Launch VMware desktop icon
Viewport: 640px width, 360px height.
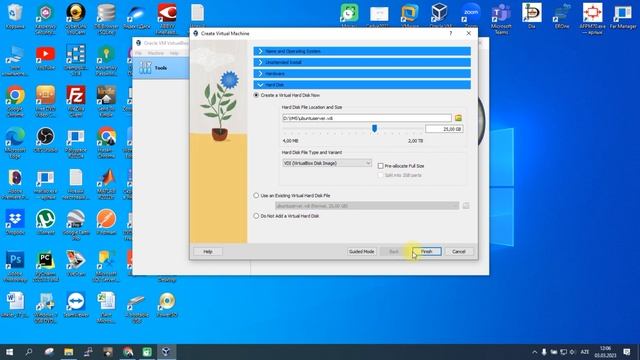pos(409,16)
